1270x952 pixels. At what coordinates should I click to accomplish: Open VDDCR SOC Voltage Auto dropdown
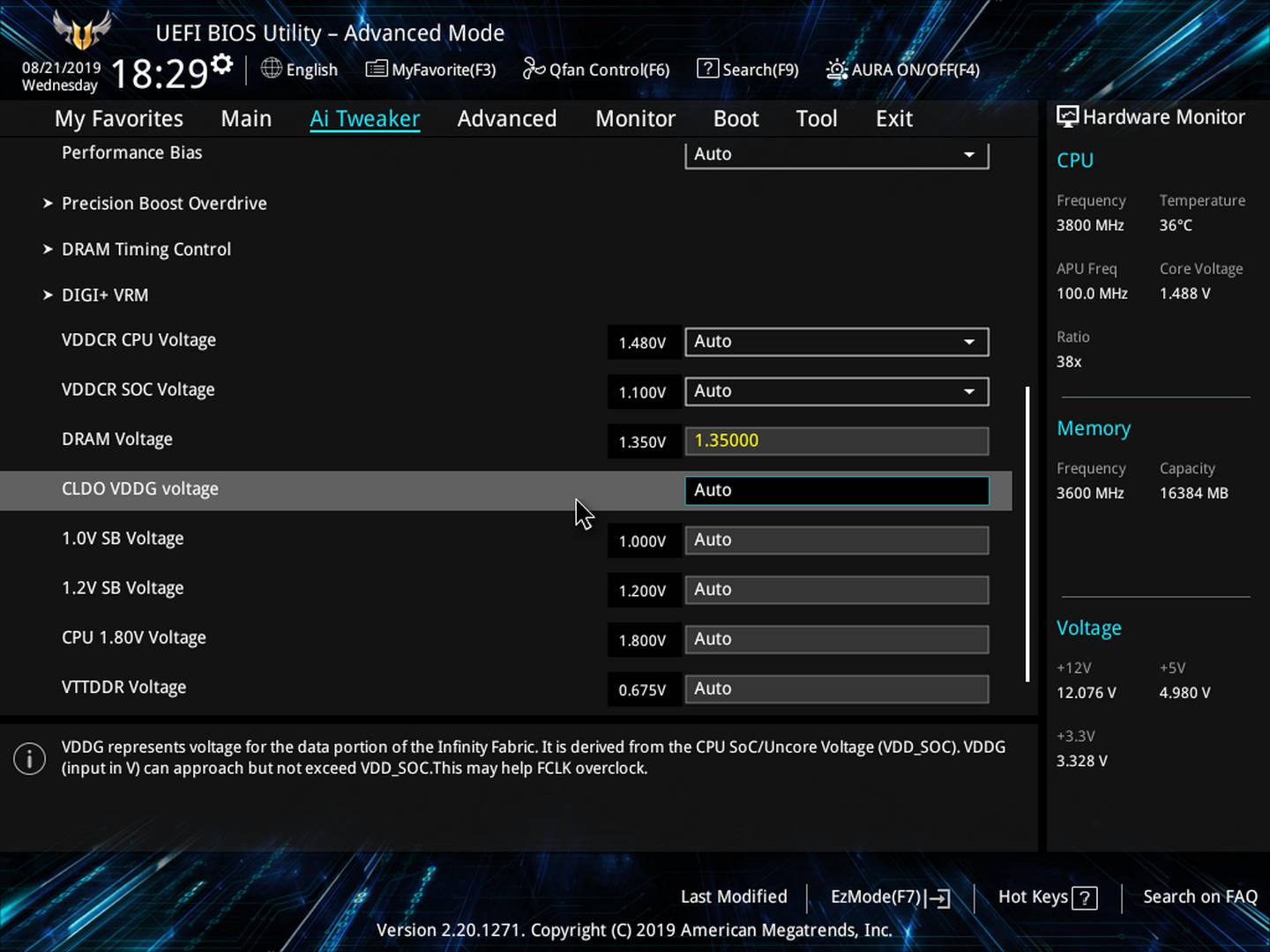837,391
